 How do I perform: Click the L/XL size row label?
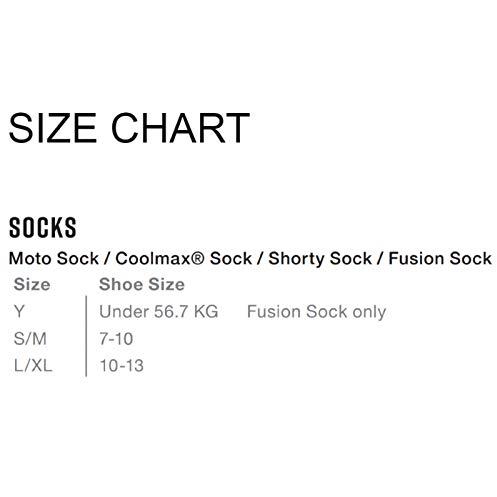33,366
